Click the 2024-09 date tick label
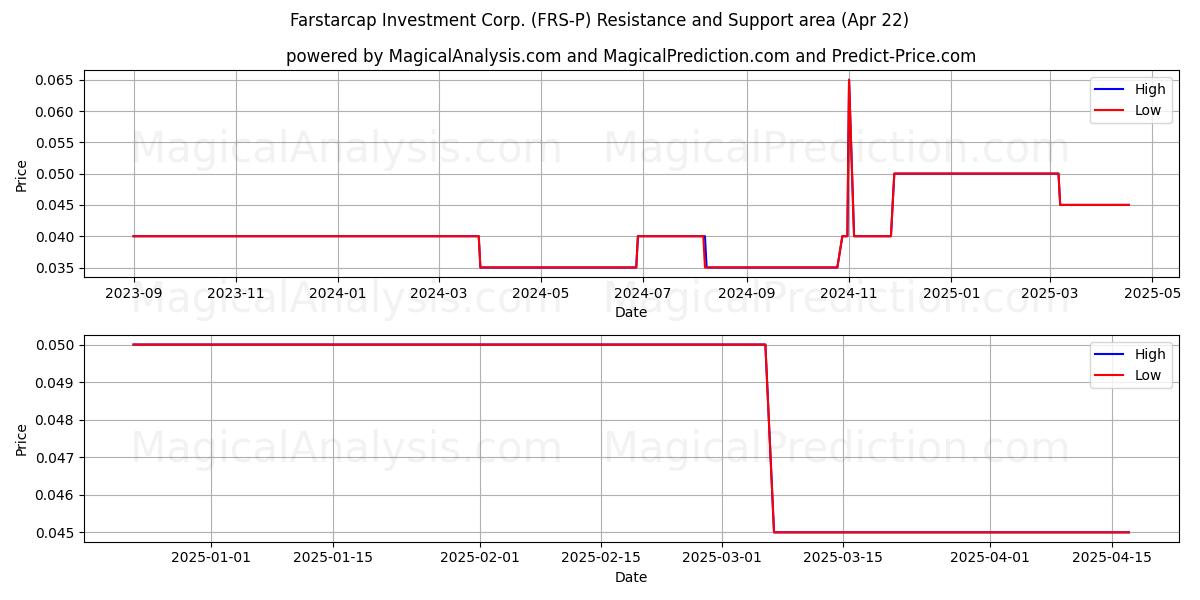Screen dimensions: 1200x600 click(x=747, y=293)
